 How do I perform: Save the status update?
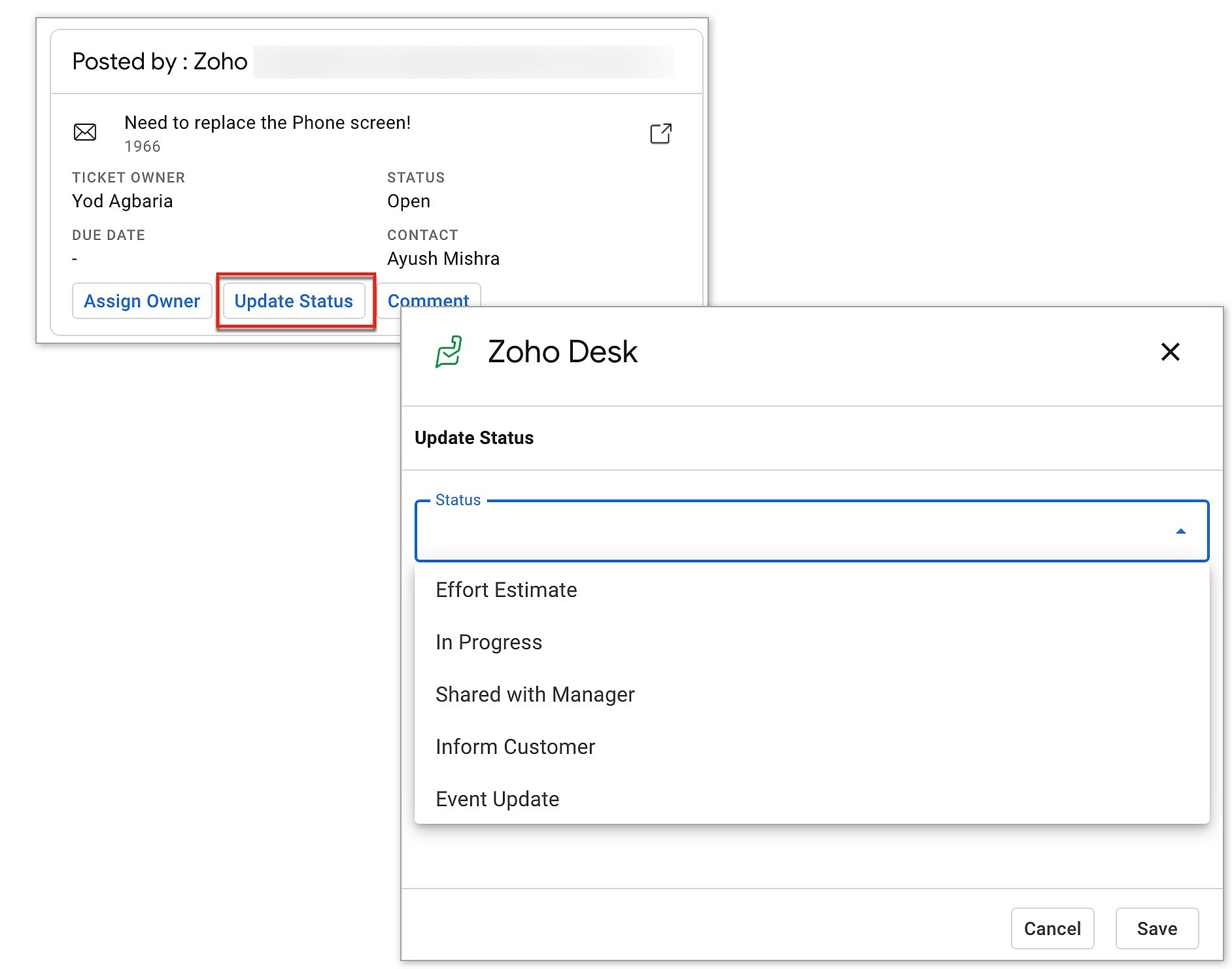(1156, 928)
